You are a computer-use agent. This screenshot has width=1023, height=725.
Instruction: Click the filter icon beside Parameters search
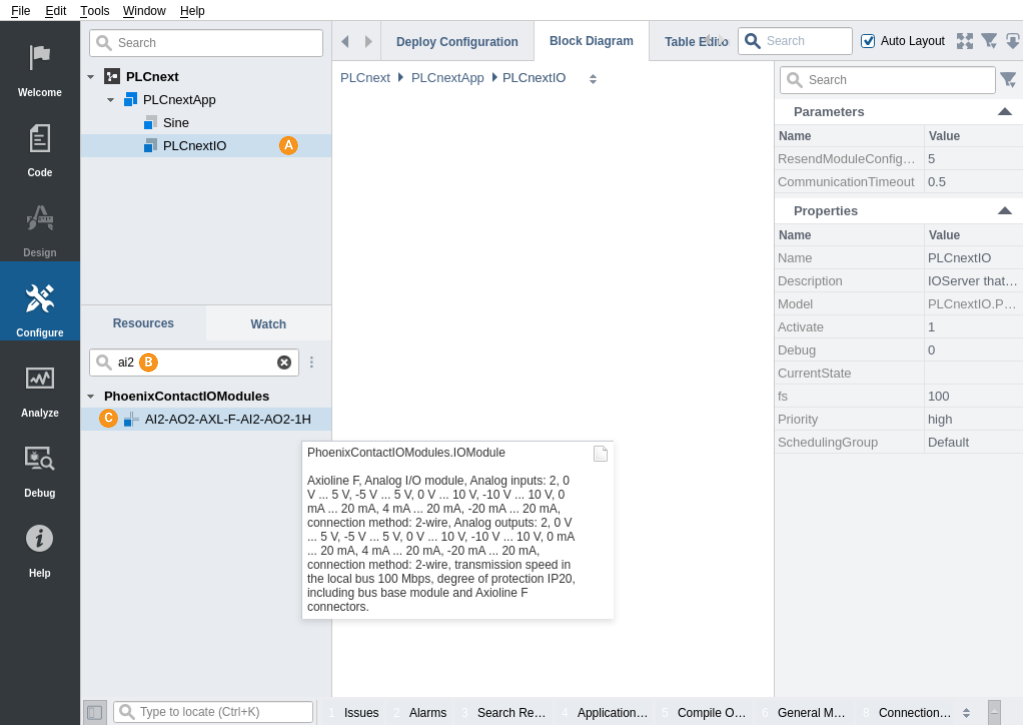coord(1008,80)
